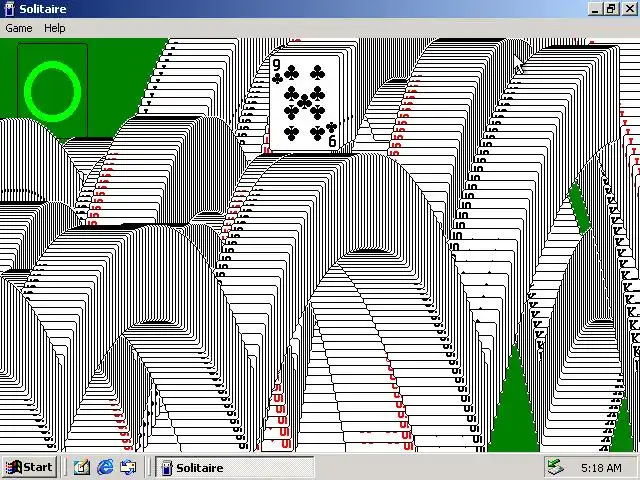
Task: Launch Internet Explorer from Quick Launch
Action: click(x=105, y=467)
